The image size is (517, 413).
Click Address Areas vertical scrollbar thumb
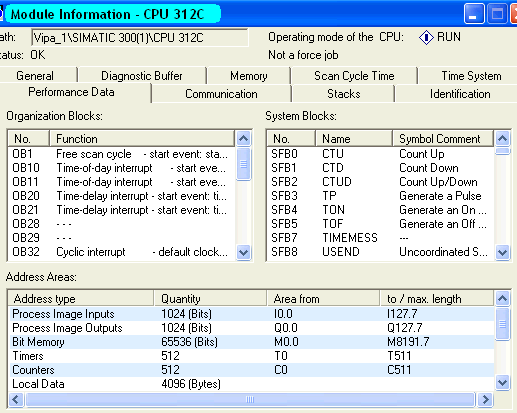[x=502, y=324]
